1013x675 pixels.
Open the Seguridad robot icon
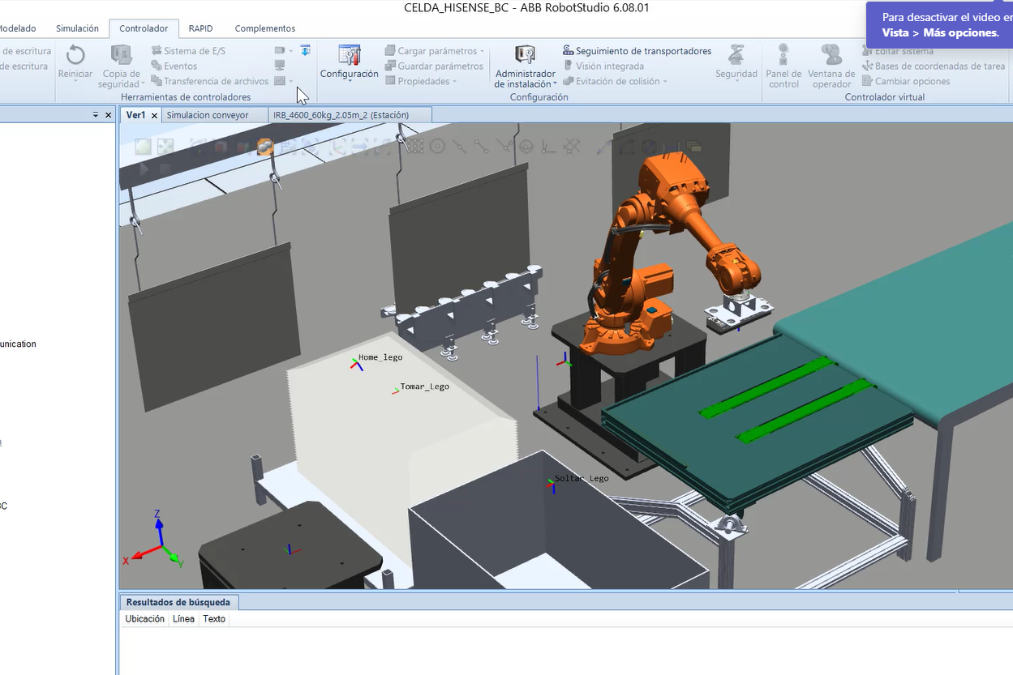click(736, 56)
